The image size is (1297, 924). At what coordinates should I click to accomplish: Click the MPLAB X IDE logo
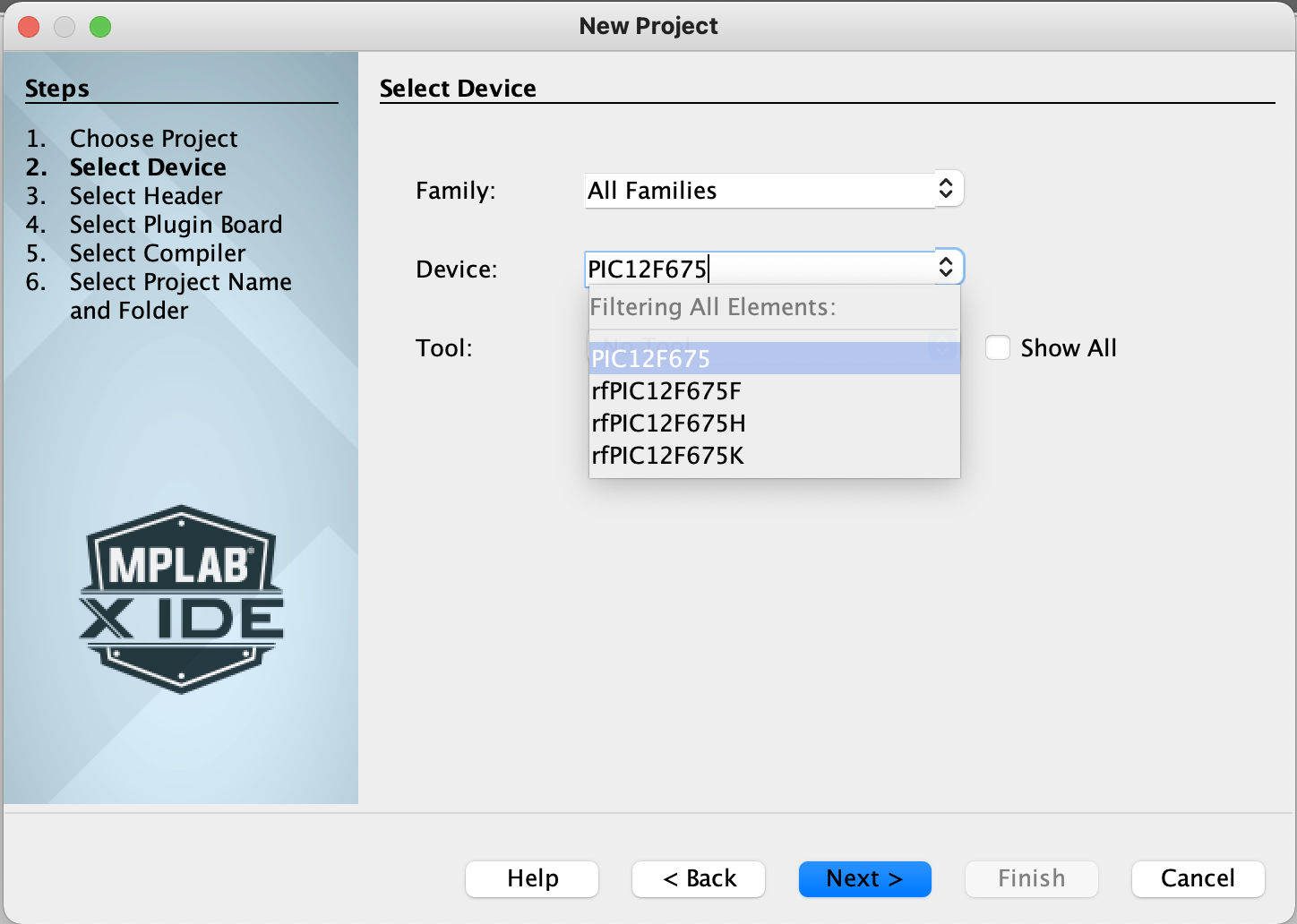(x=182, y=599)
